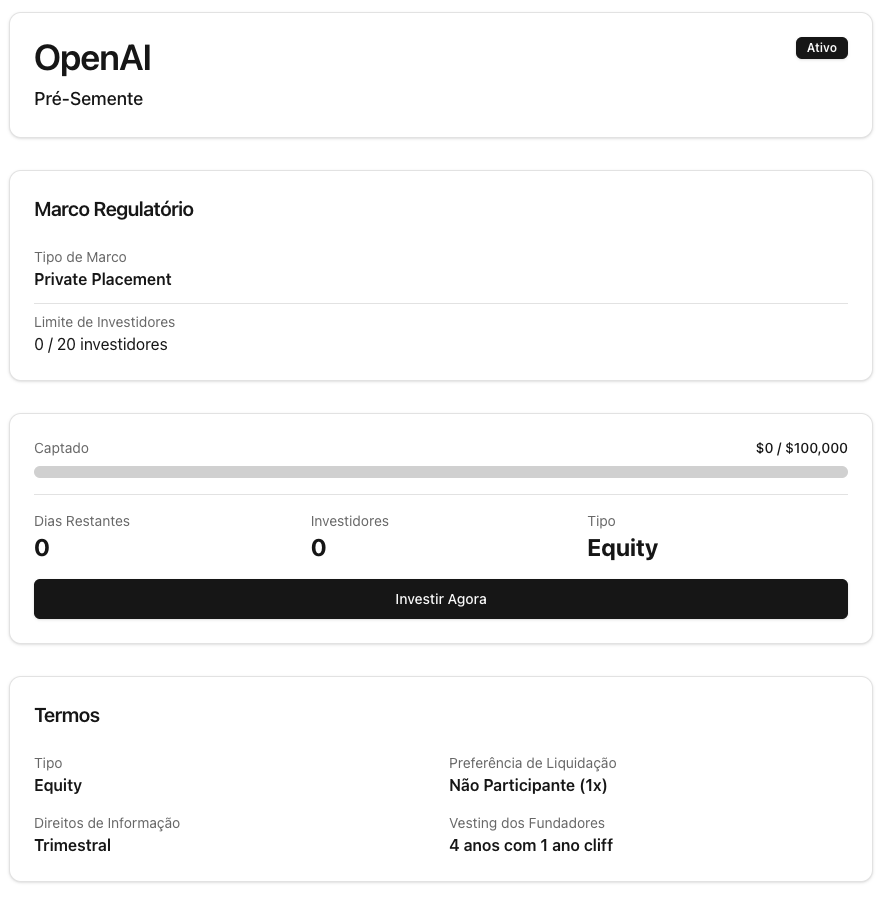The width and height of the screenshot is (884, 897).
Task: Click the Termos section heading
Action: 67,715
